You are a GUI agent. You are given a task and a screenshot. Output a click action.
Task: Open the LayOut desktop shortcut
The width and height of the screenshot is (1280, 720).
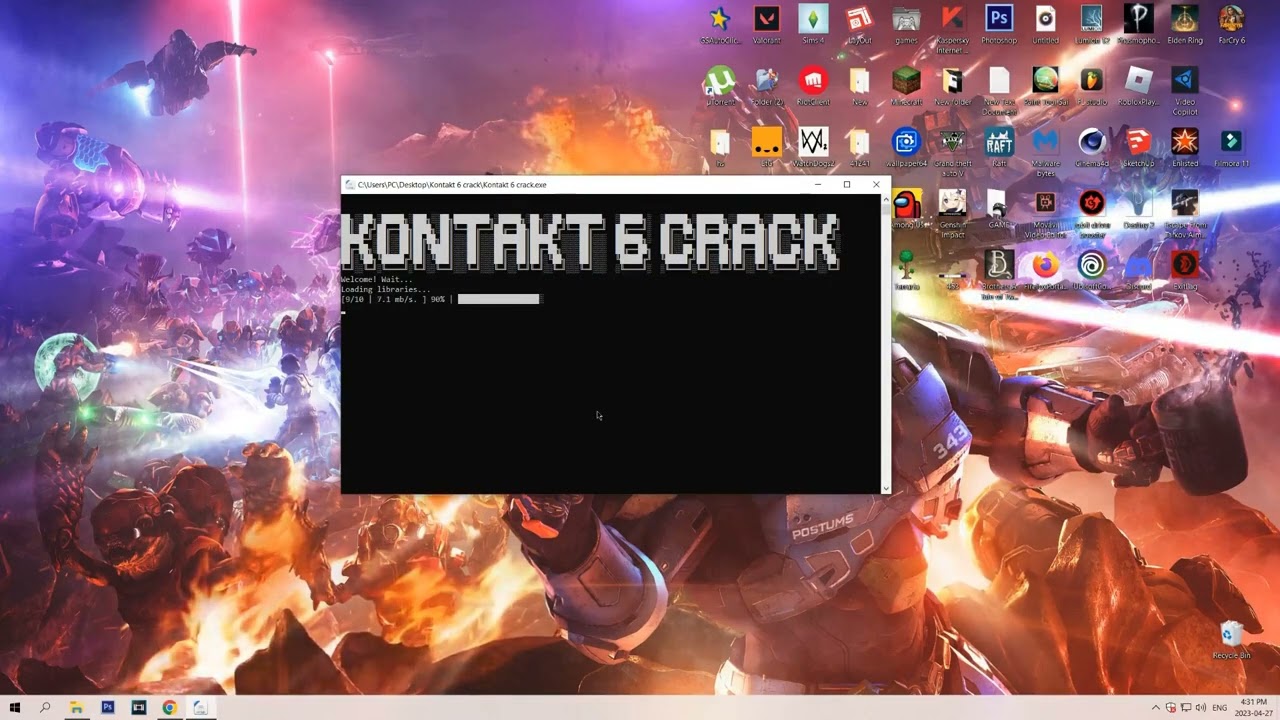[859, 25]
